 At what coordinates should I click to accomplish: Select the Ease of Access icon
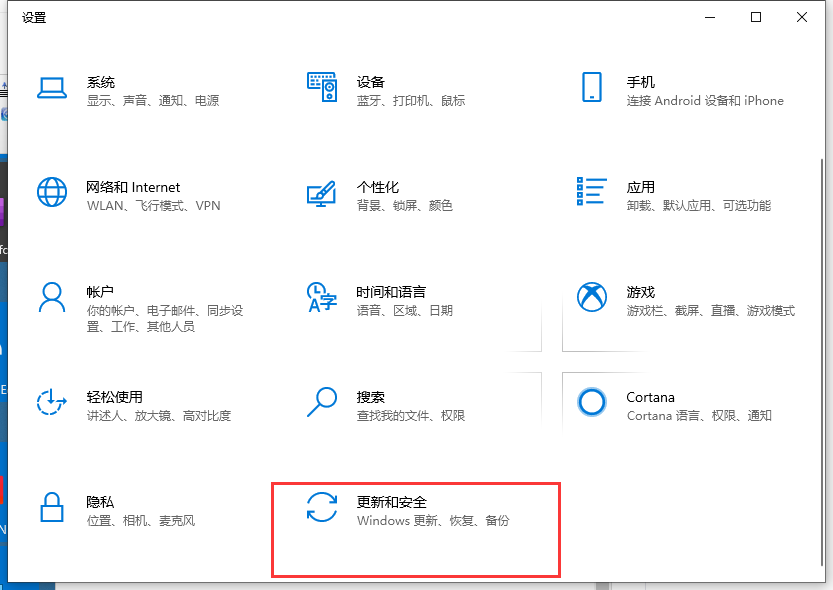(x=52, y=402)
